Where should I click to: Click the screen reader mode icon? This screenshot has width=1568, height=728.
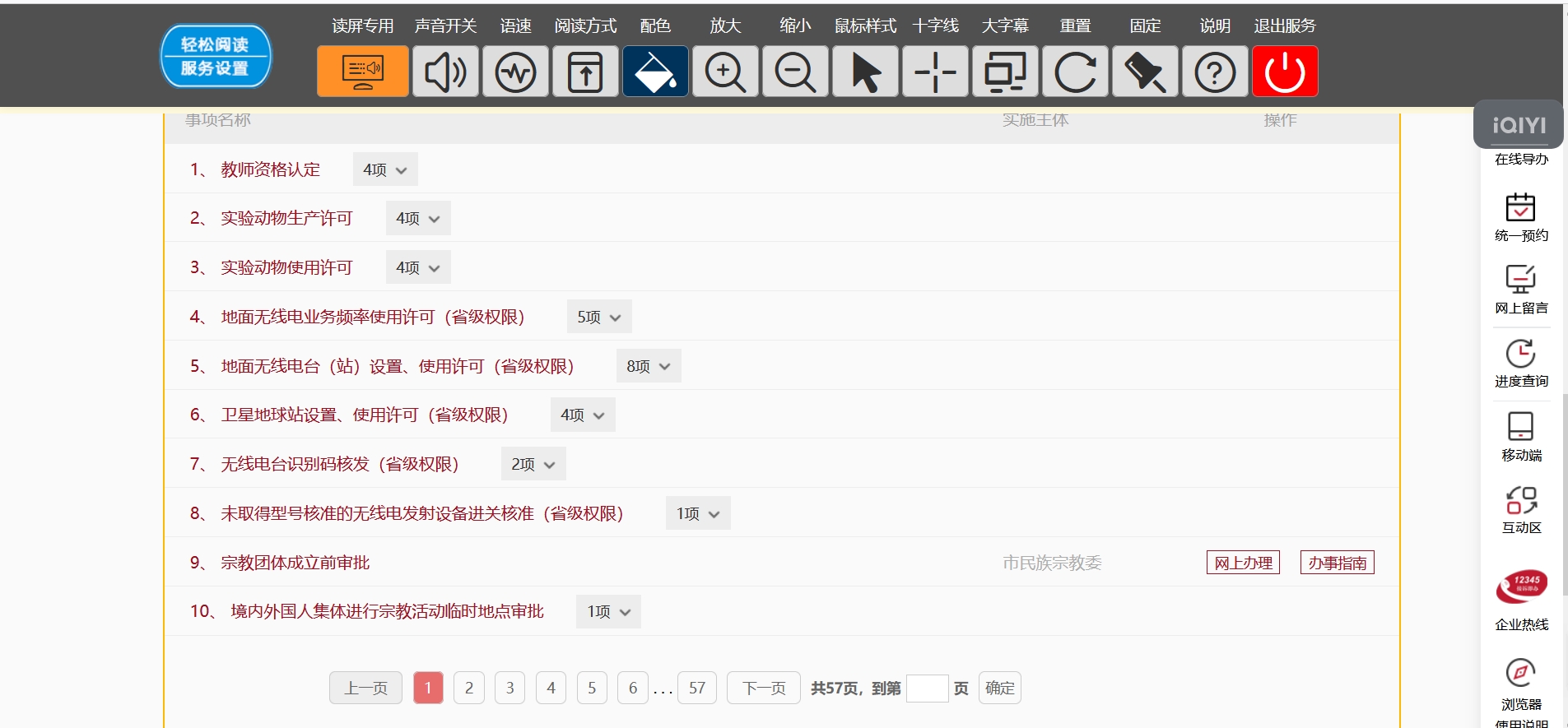pos(363,72)
